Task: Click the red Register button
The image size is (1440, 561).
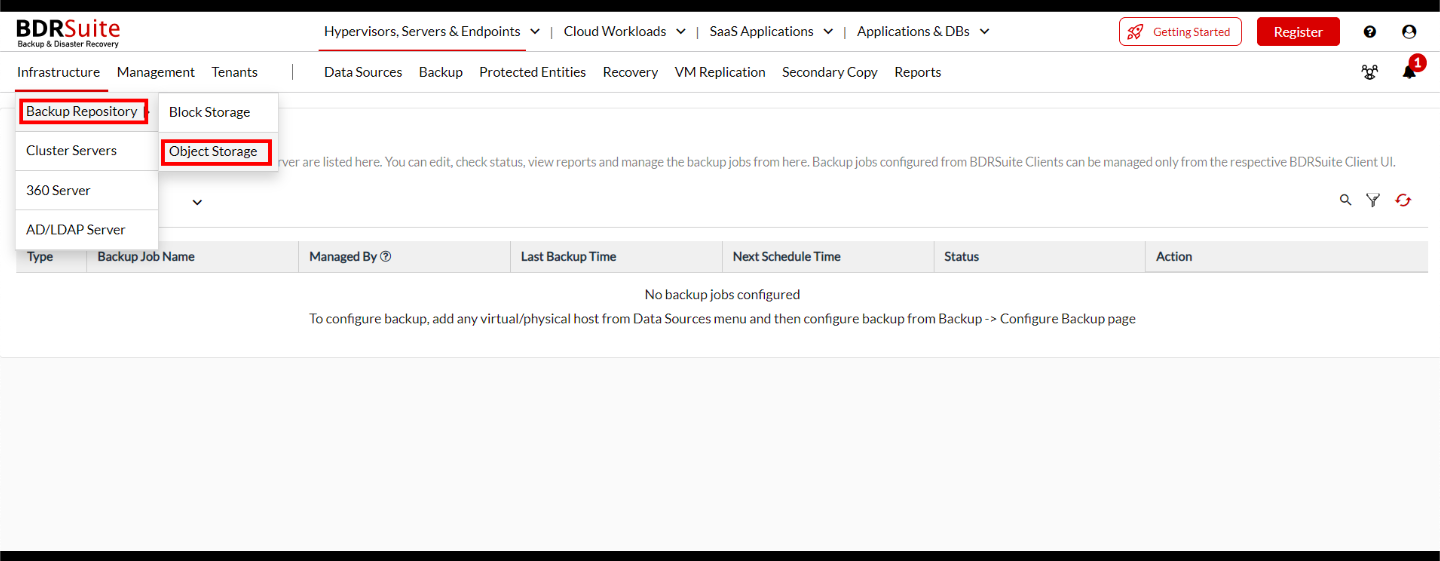Action: (x=1298, y=32)
